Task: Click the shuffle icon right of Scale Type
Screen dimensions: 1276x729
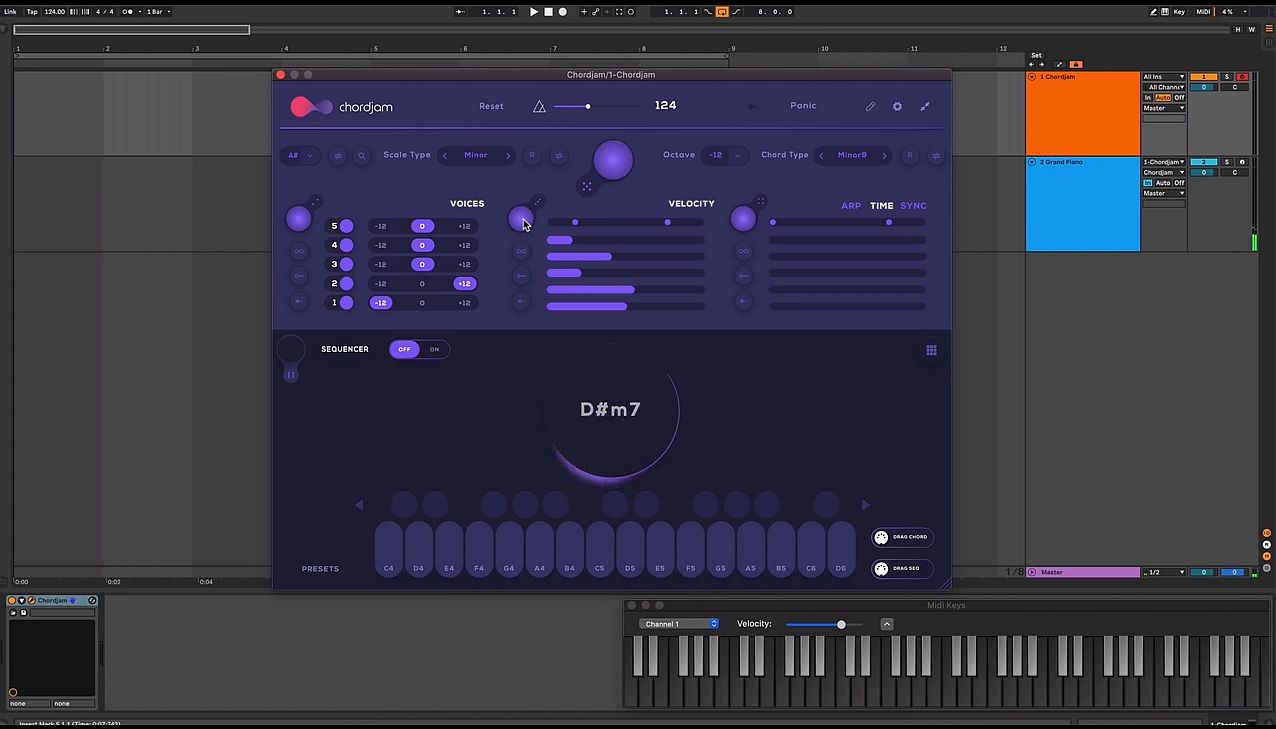Action: pyautogui.click(x=558, y=155)
